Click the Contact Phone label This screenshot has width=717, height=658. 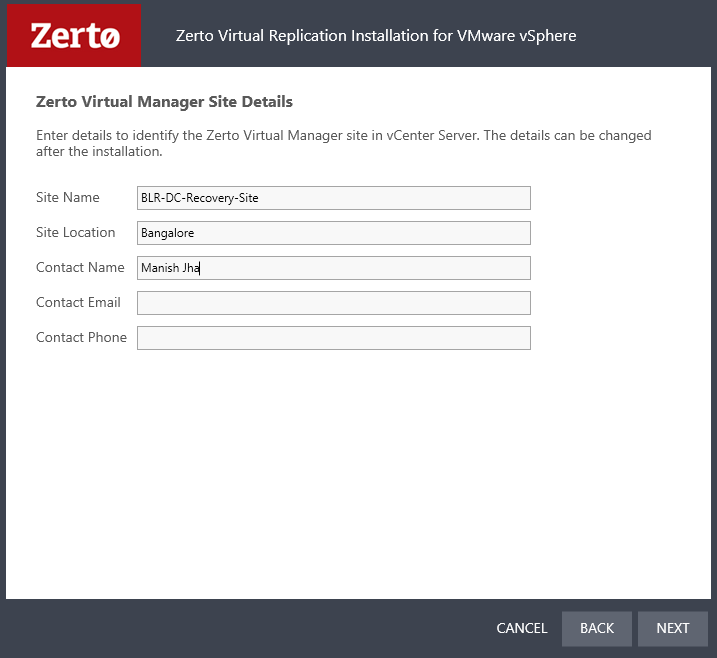pos(81,338)
